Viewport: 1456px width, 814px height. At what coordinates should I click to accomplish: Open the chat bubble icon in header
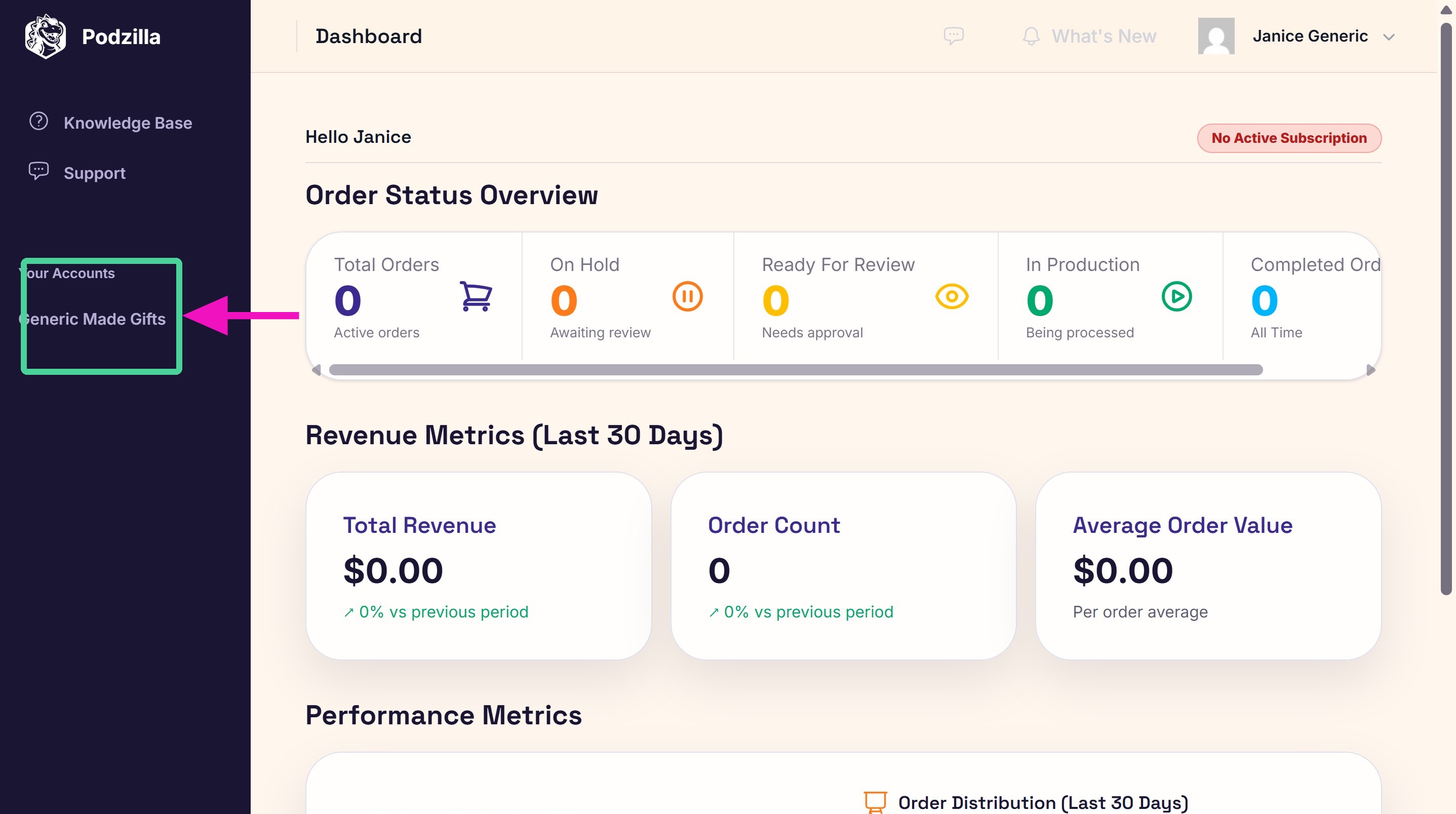pyautogui.click(x=954, y=35)
